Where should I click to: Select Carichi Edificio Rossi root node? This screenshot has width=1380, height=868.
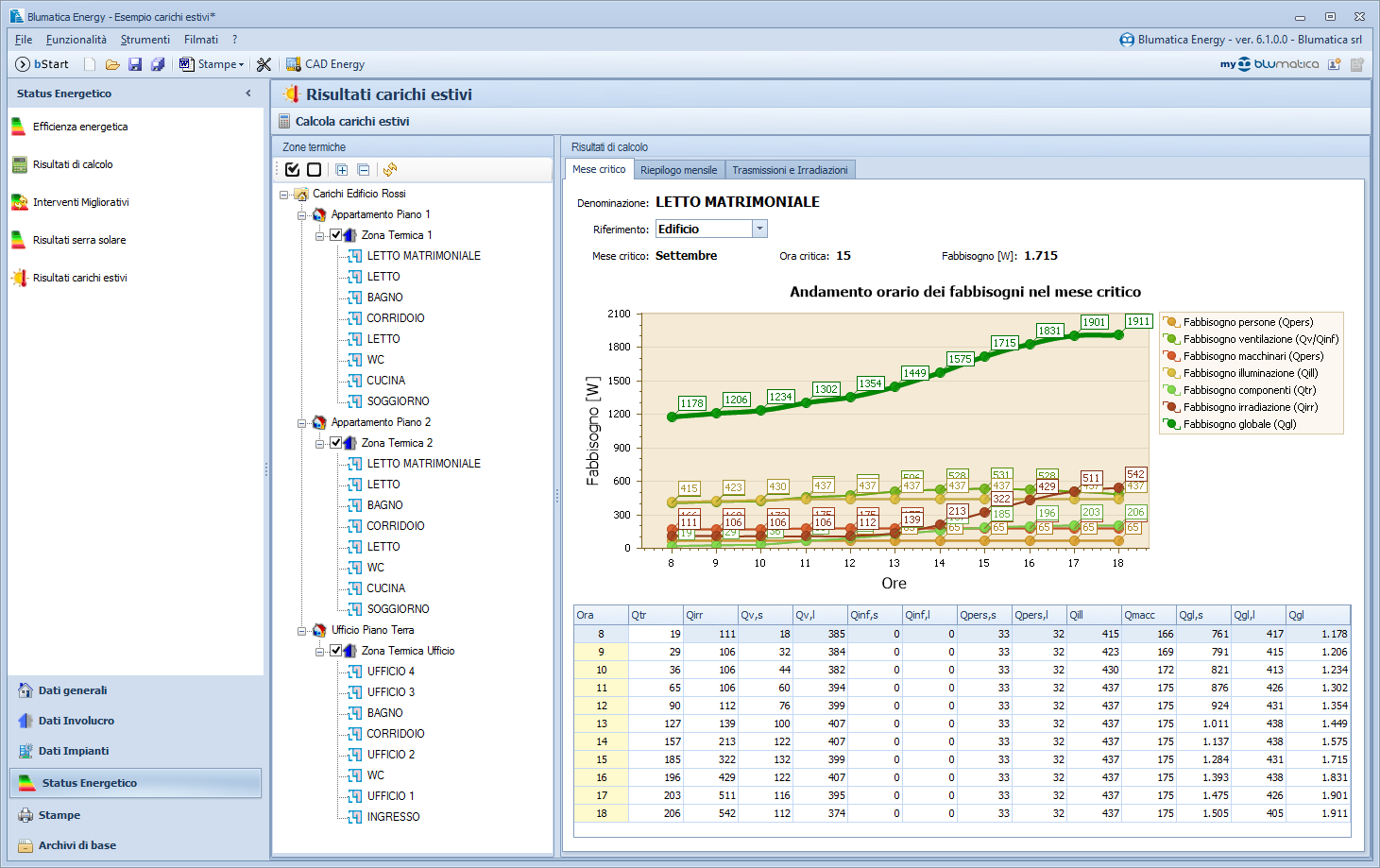(x=359, y=194)
